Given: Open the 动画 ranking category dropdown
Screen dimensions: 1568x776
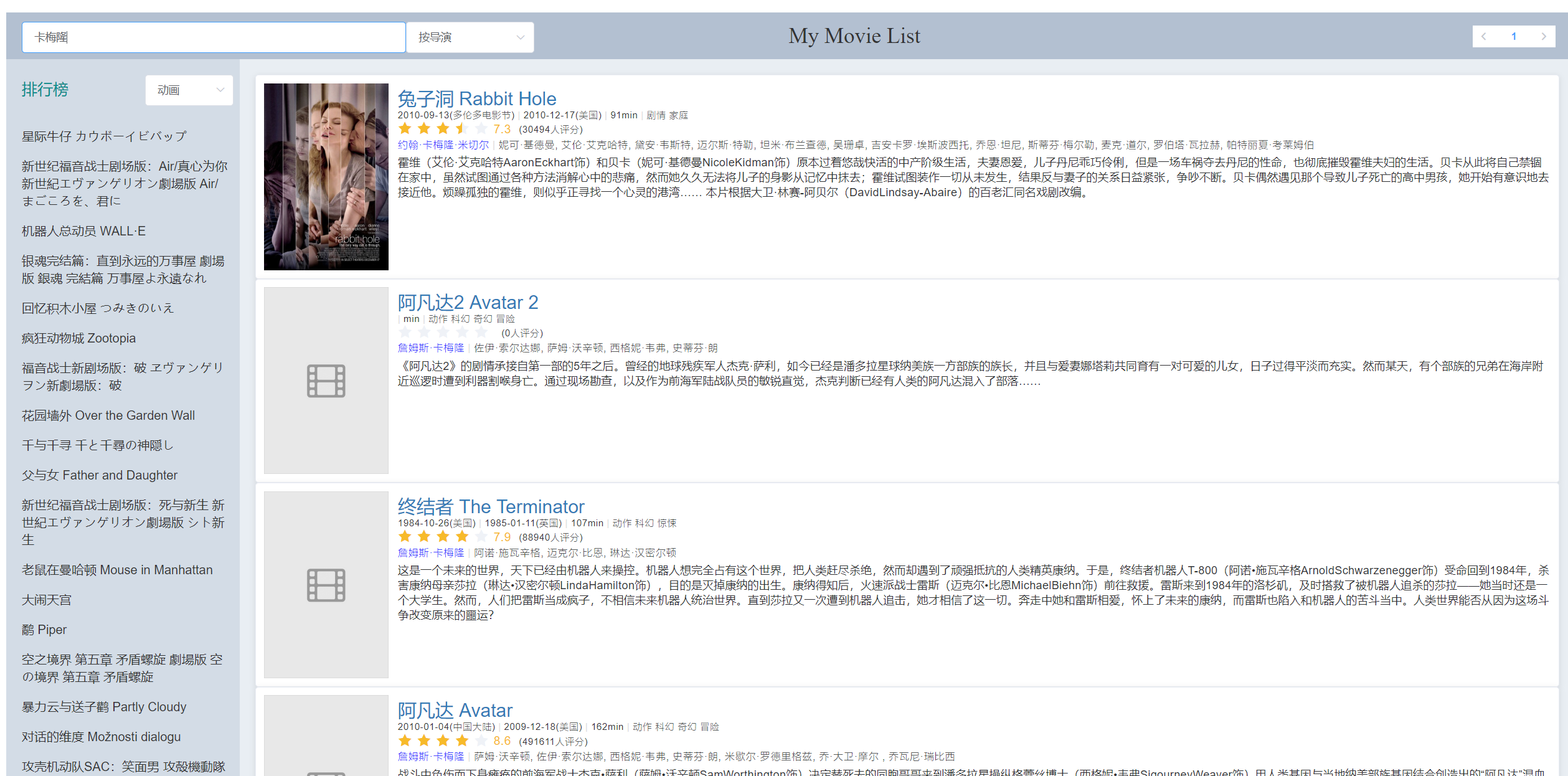Looking at the screenshot, I should point(189,90).
